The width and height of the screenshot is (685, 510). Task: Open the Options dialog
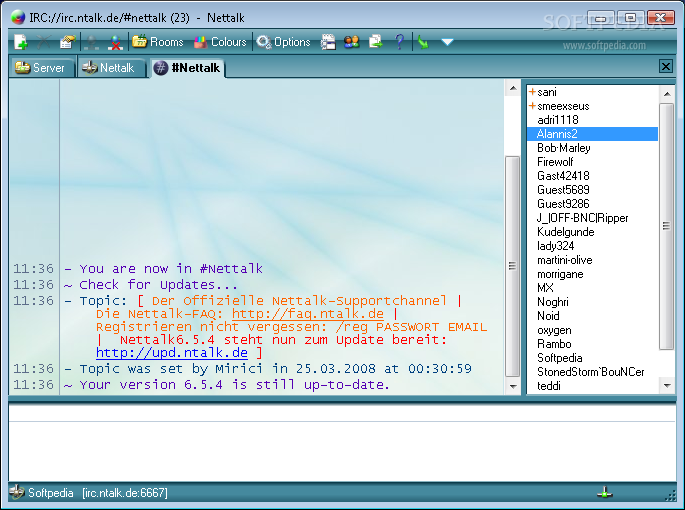pos(283,42)
